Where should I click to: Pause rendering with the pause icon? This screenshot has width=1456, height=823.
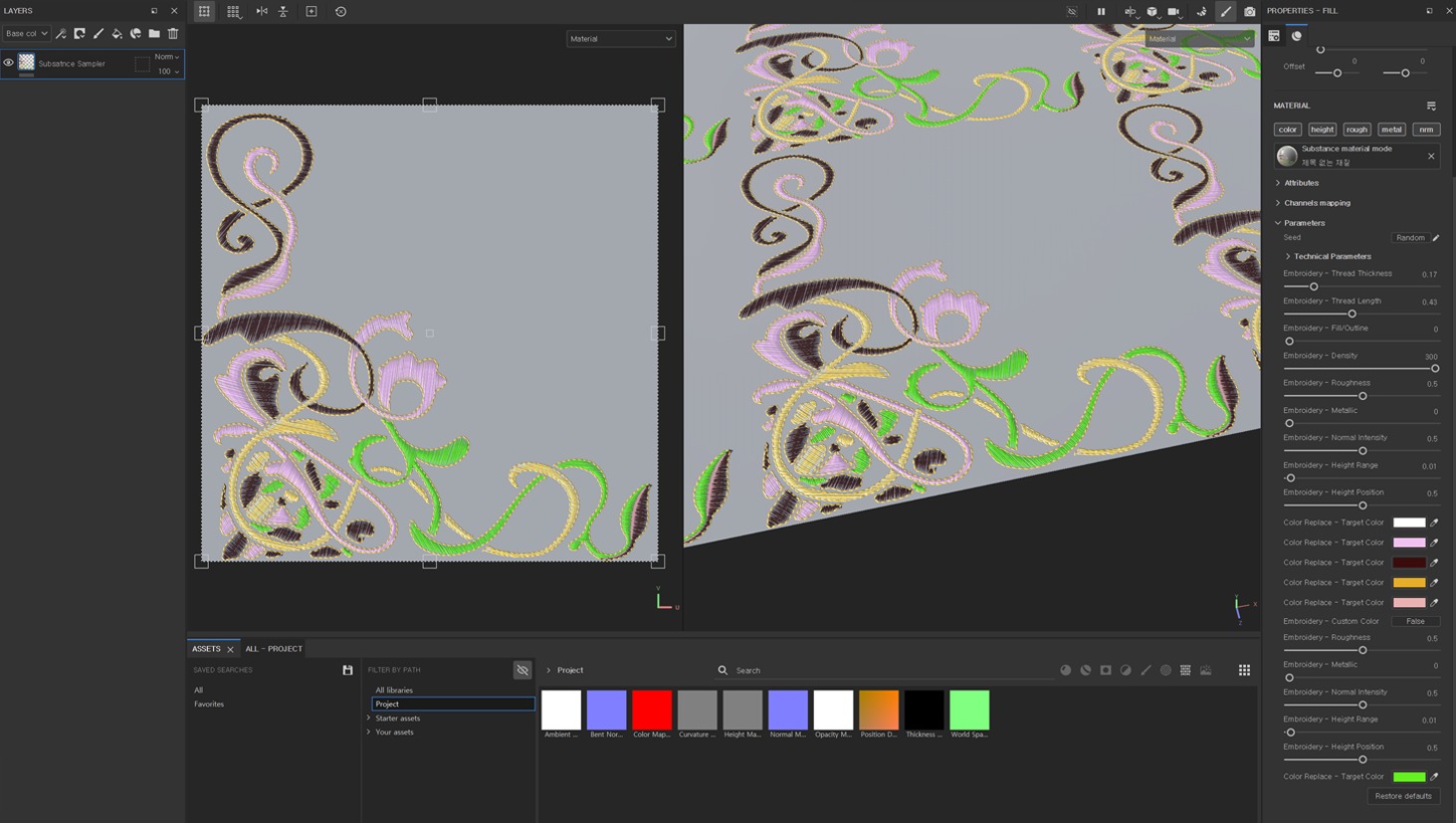click(1101, 12)
